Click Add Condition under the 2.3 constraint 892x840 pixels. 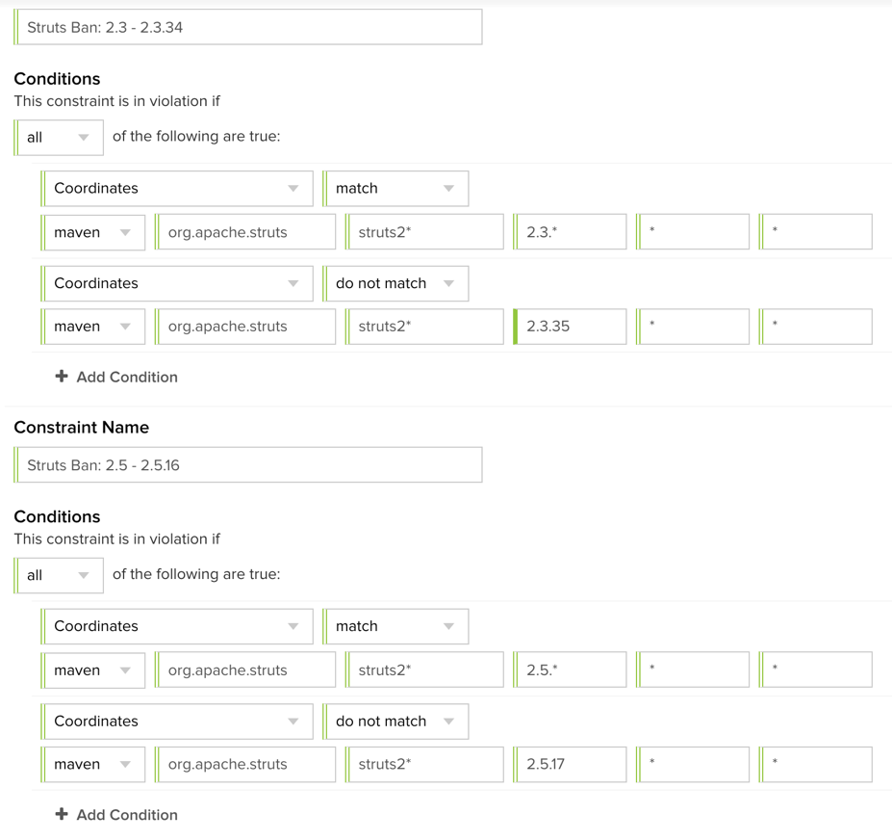point(126,377)
